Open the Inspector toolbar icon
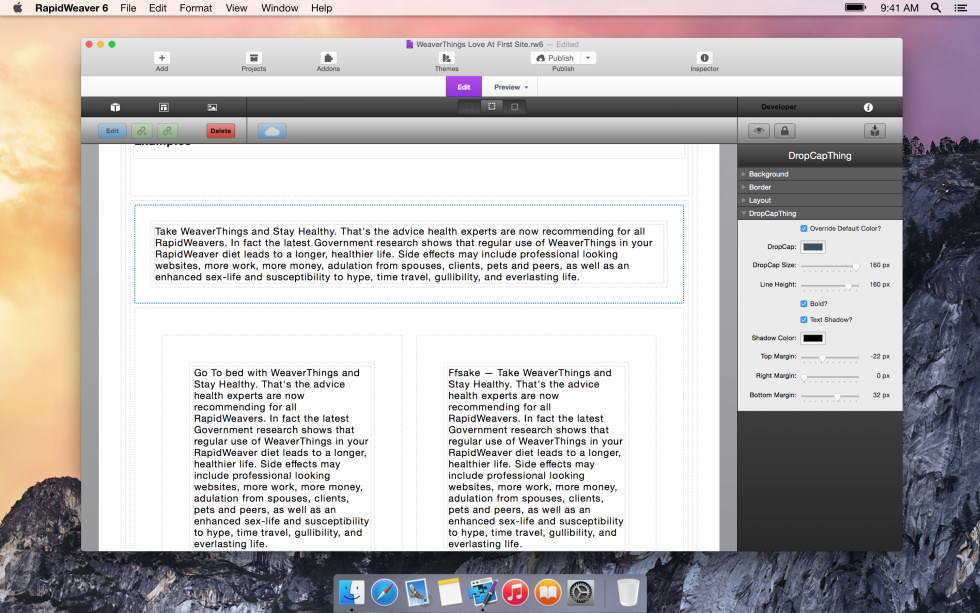The image size is (980, 613). coord(704,58)
